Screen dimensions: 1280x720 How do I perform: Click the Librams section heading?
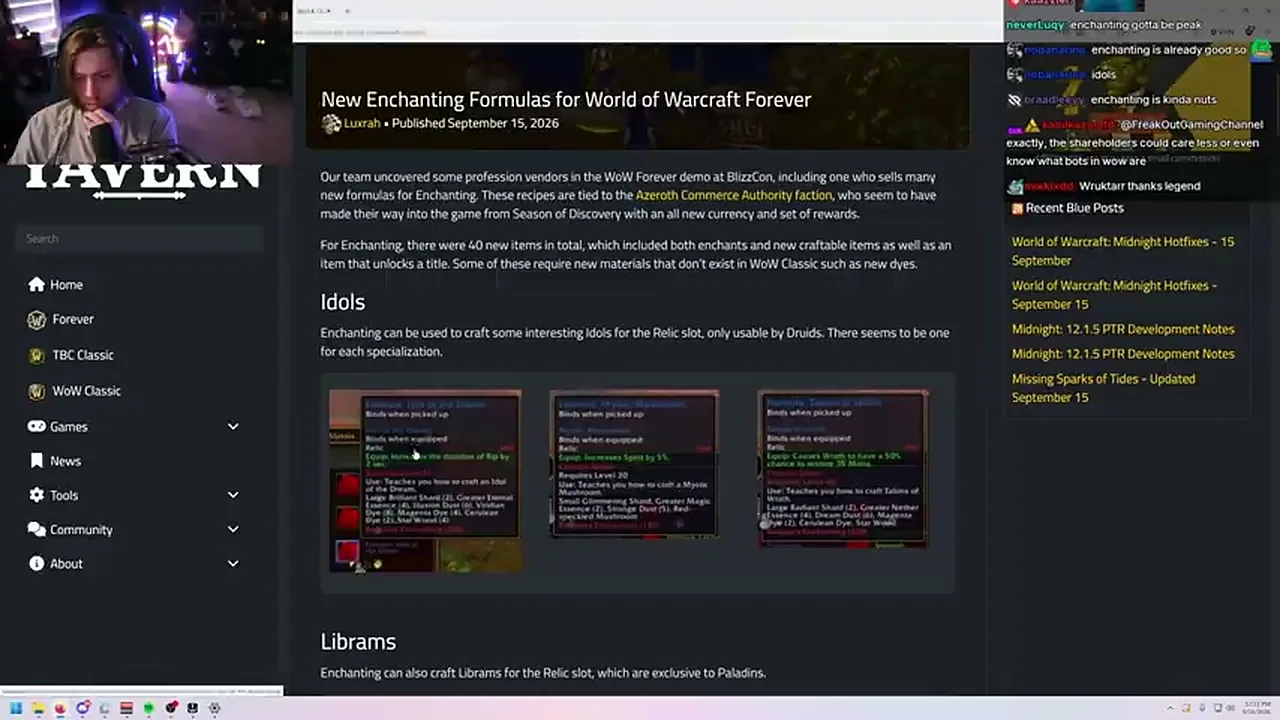pyautogui.click(x=358, y=642)
